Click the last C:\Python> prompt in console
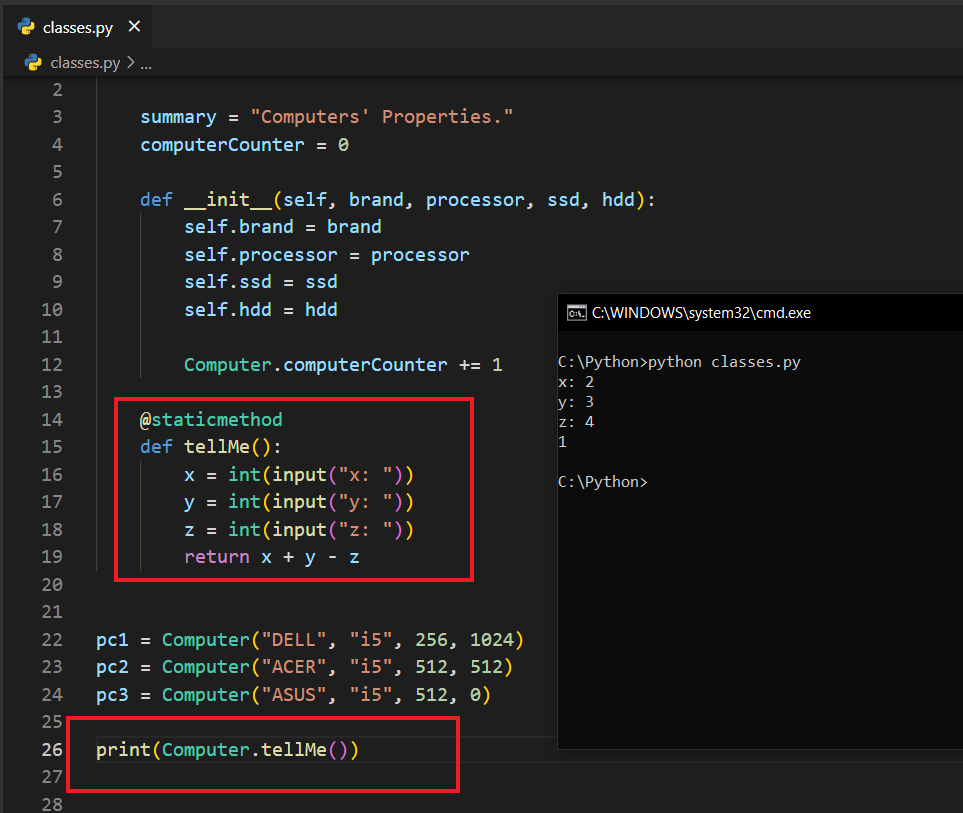This screenshot has height=813, width=963. click(602, 482)
